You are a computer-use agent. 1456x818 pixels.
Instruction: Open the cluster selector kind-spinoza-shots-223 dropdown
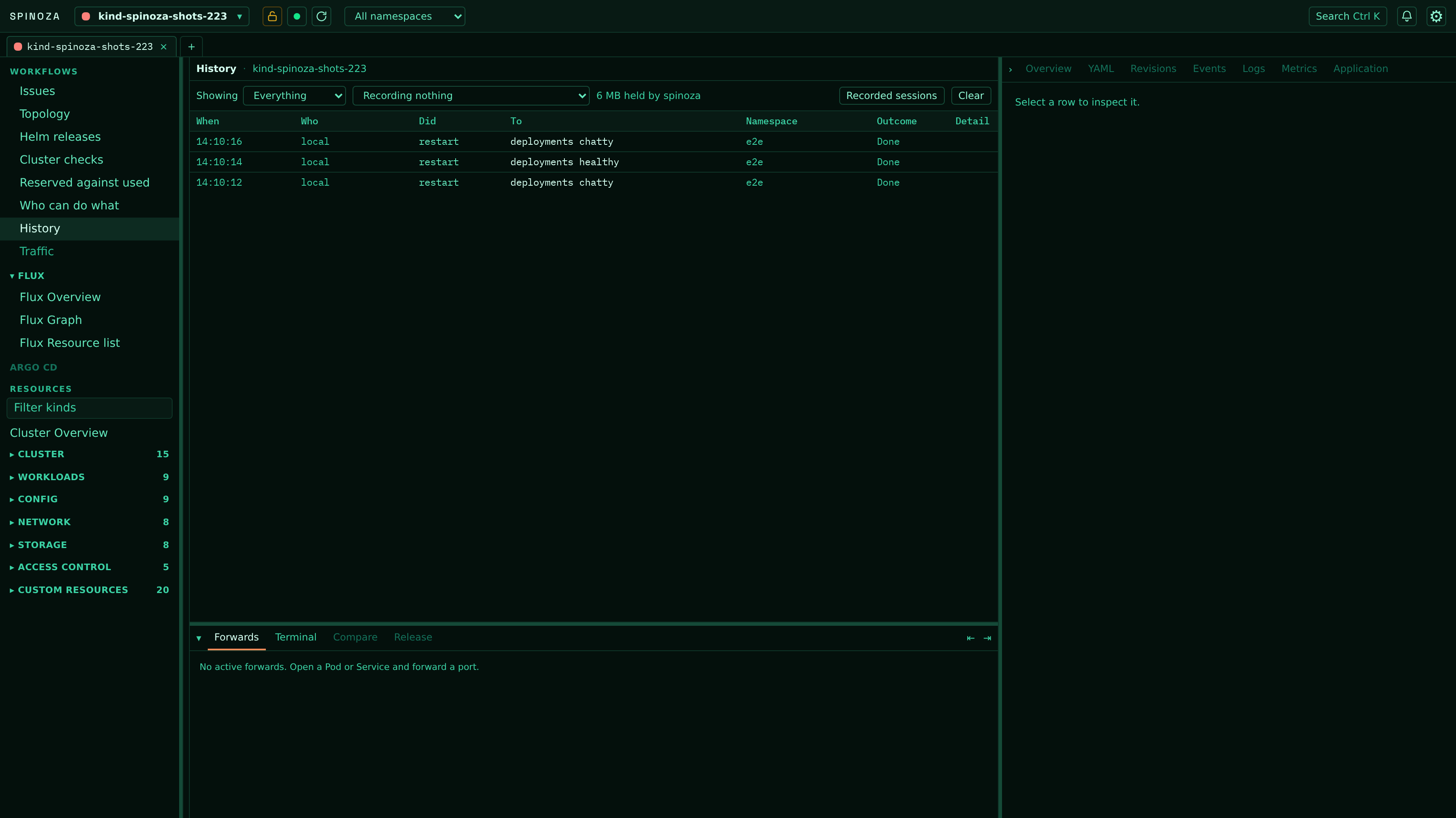pyautogui.click(x=162, y=16)
